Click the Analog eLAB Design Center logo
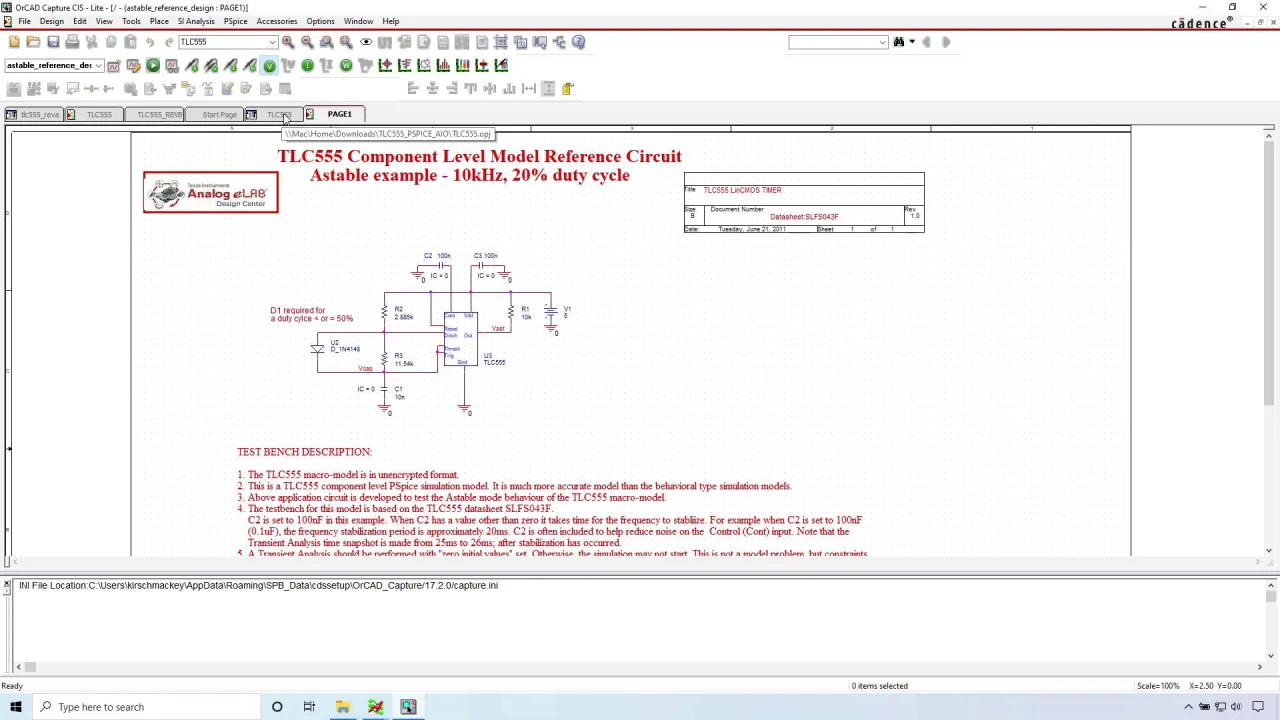The height and width of the screenshot is (720, 1280). pyautogui.click(x=210, y=192)
